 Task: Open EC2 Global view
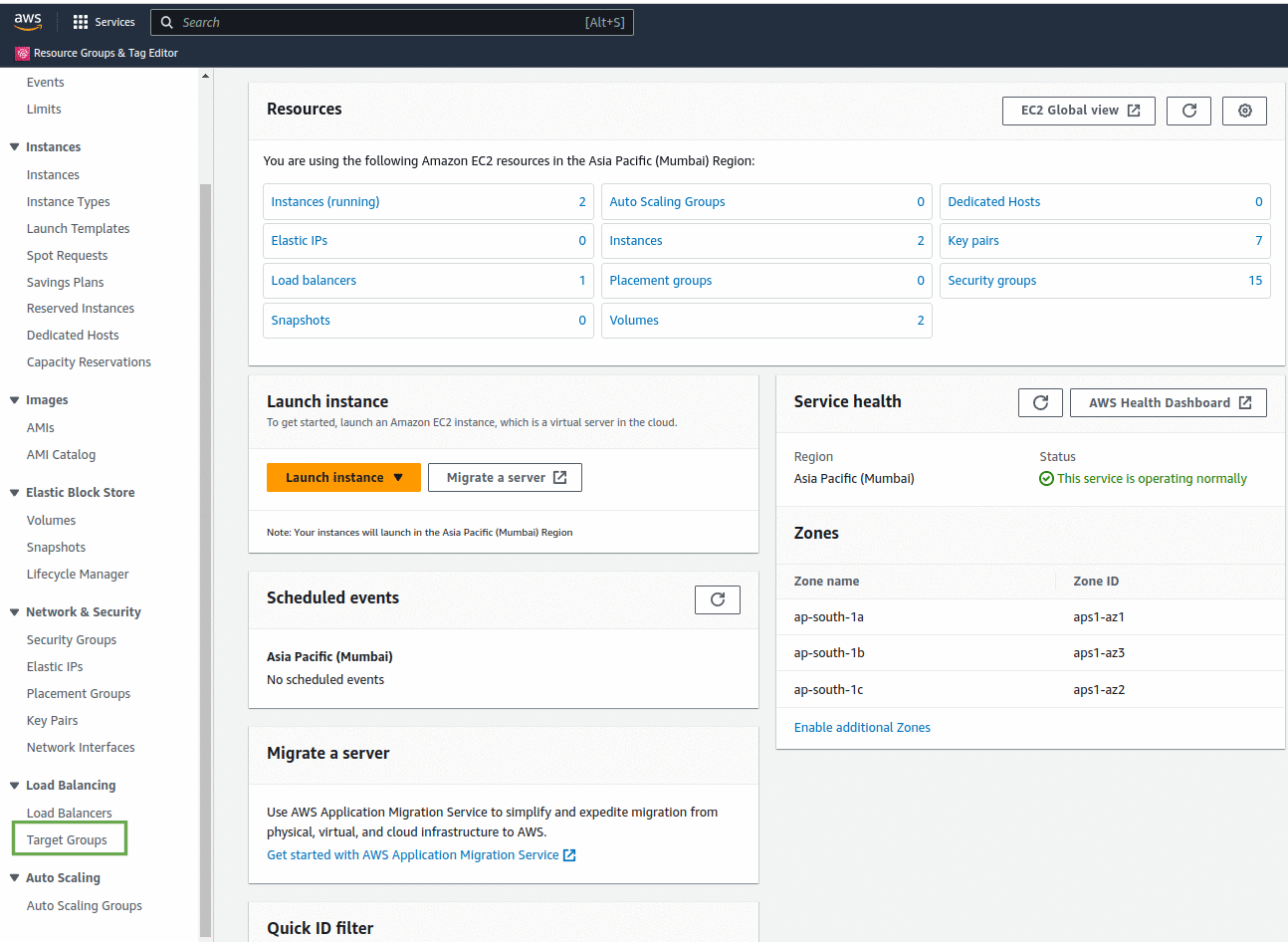coord(1078,111)
